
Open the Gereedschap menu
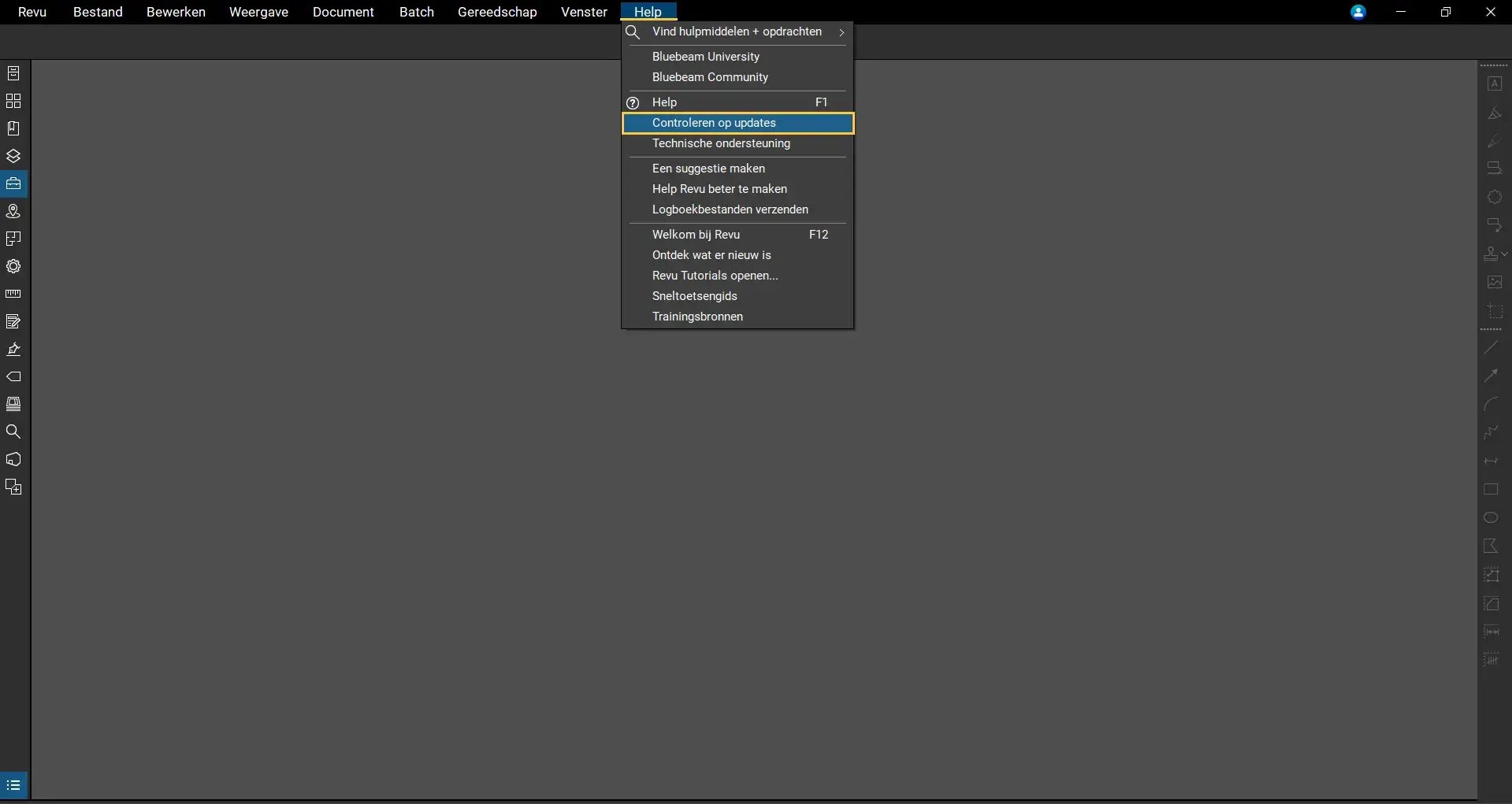[x=497, y=12]
